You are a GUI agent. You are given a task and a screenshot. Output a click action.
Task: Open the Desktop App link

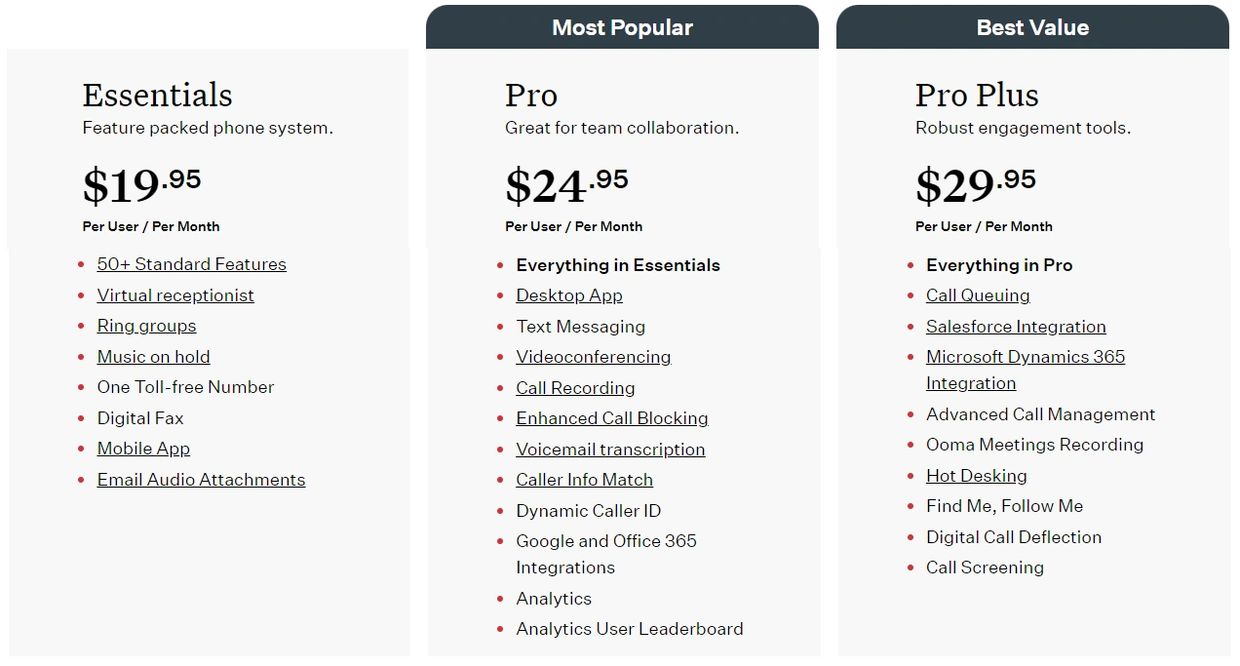569,295
